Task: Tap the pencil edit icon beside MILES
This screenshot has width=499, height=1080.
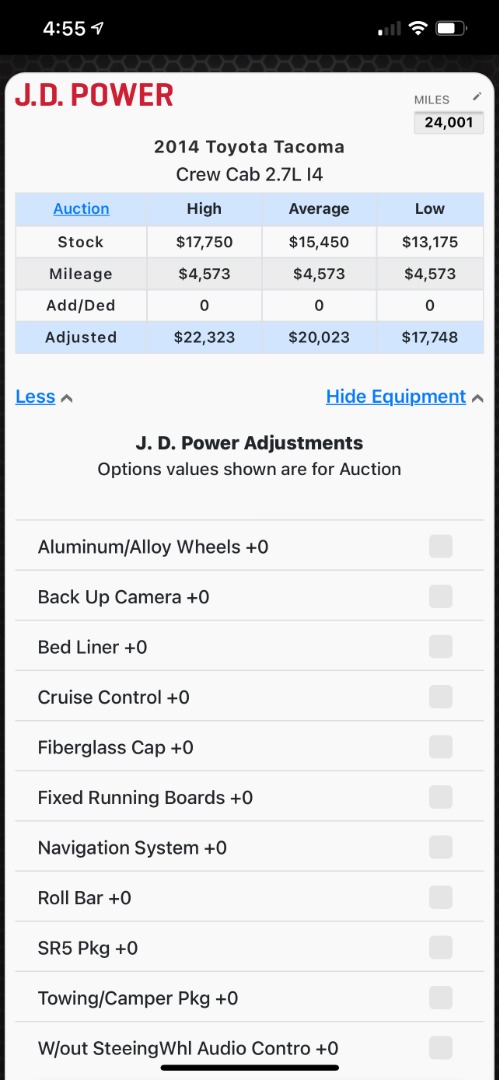Action: pyautogui.click(x=477, y=96)
